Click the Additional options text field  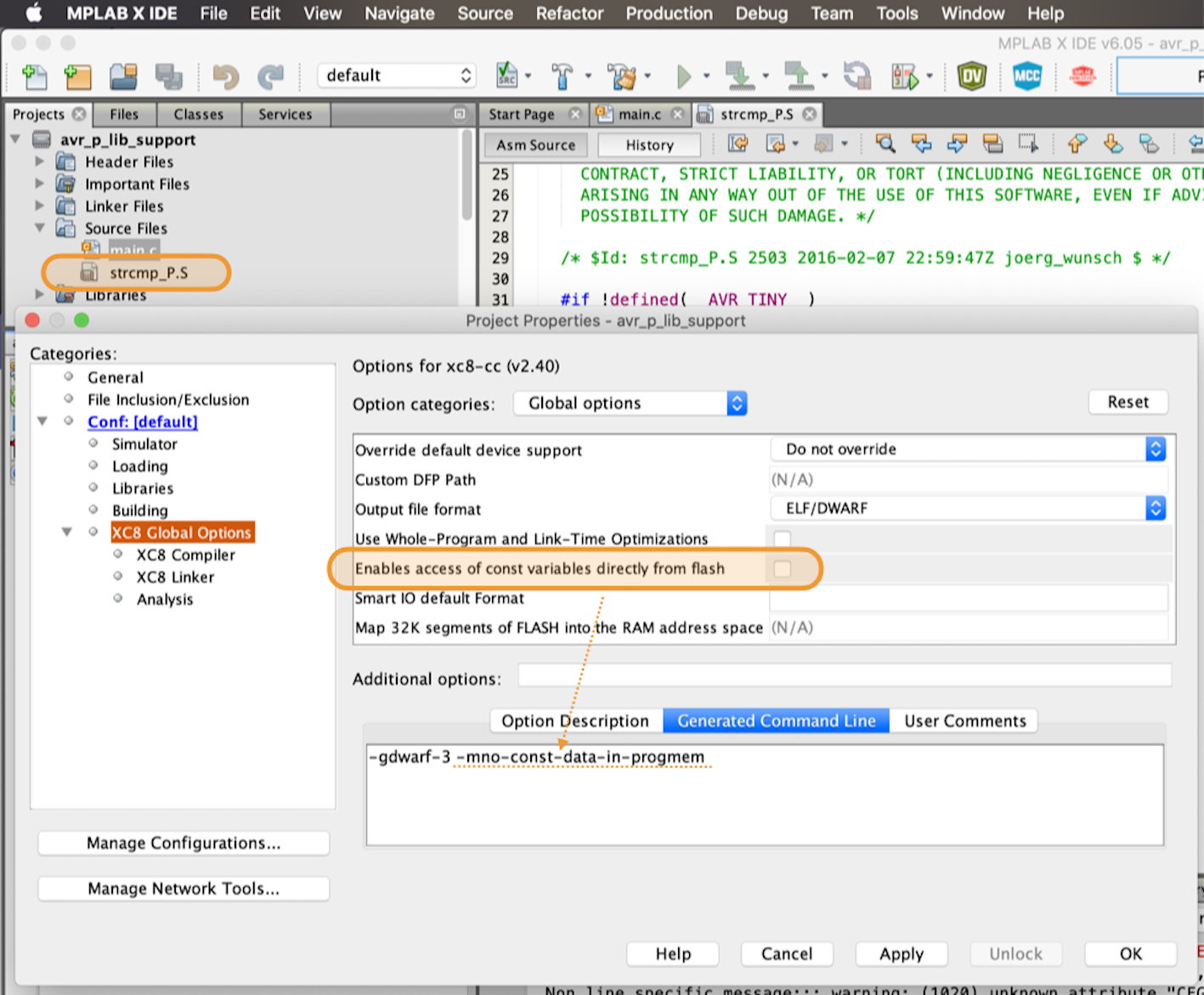coord(845,676)
